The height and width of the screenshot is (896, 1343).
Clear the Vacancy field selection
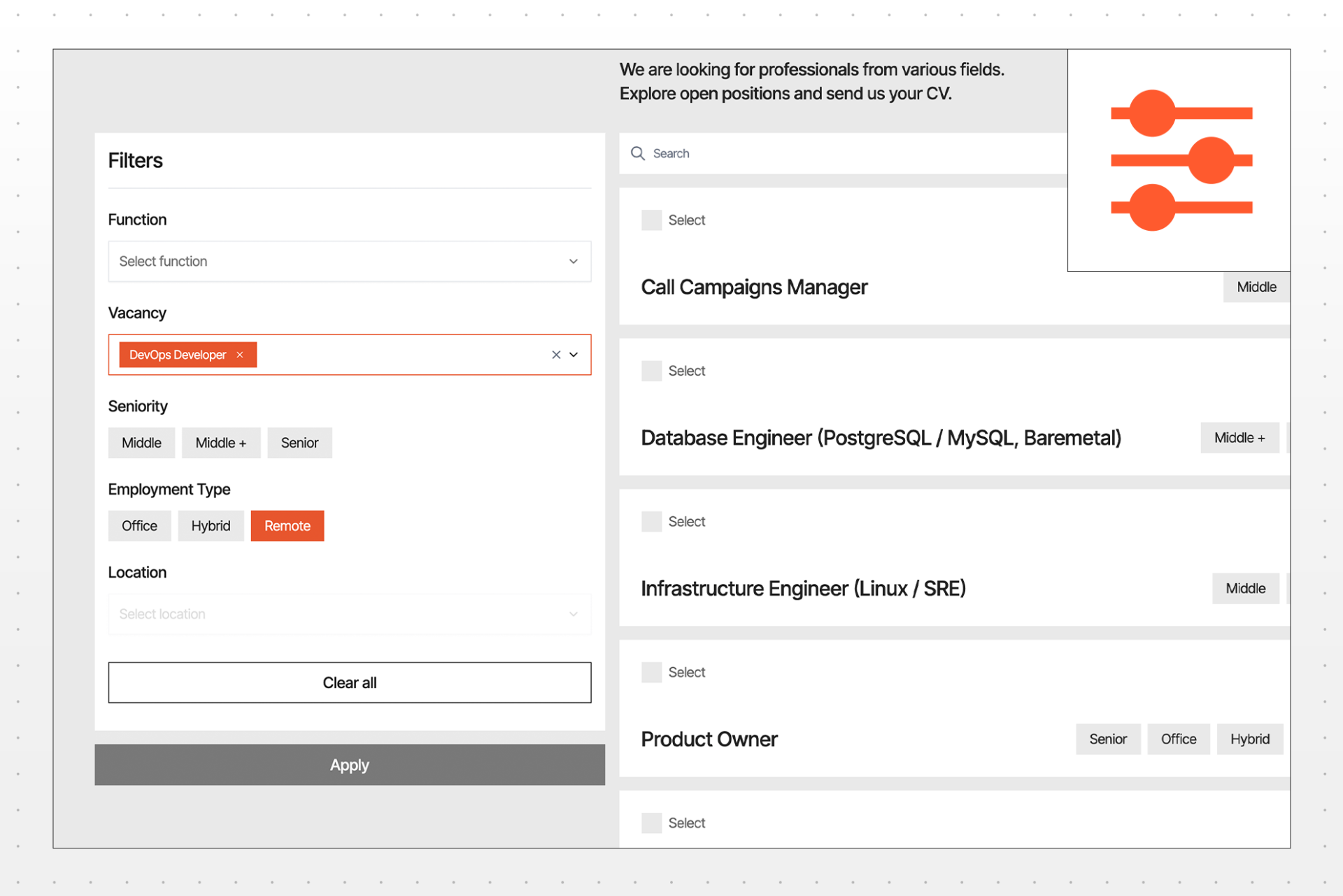point(556,355)
